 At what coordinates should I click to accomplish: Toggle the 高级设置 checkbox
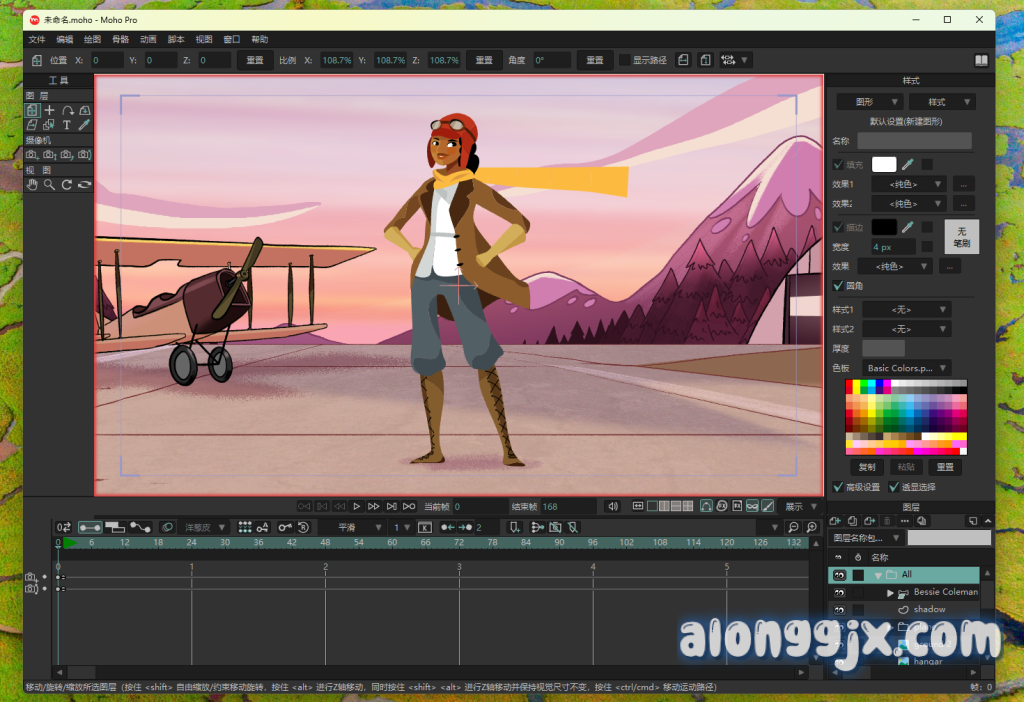(838, 487)
